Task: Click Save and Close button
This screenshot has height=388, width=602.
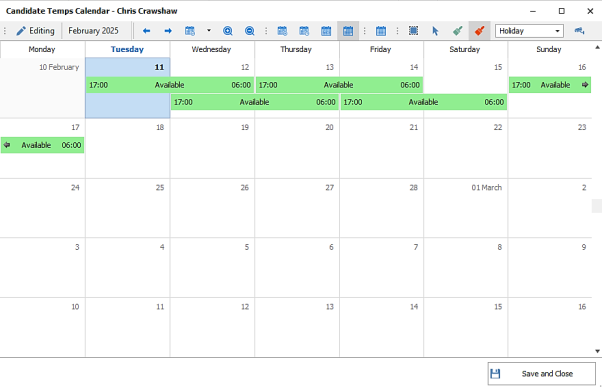Action: coord(542,374)
